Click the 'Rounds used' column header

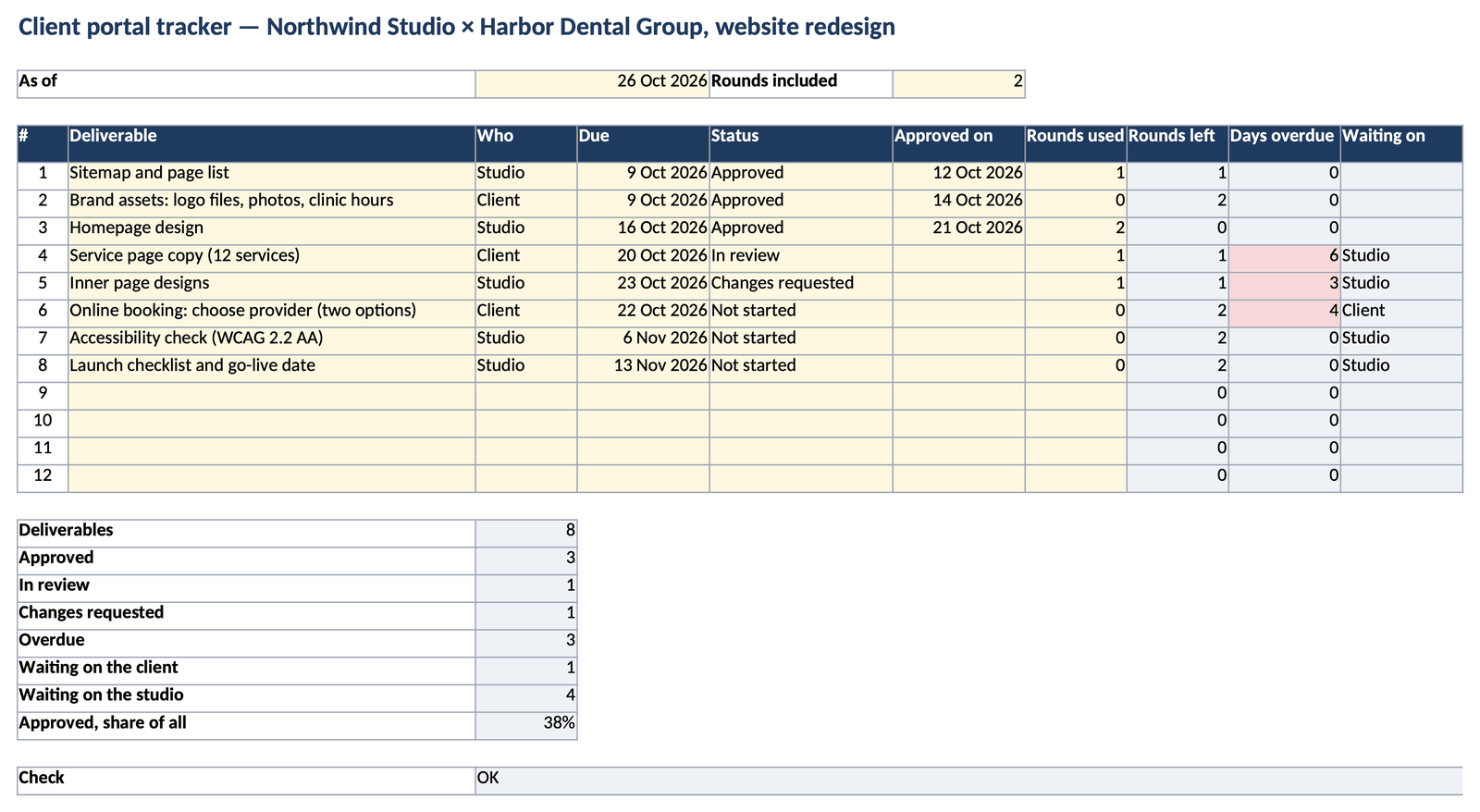(x=1076, y=144)
